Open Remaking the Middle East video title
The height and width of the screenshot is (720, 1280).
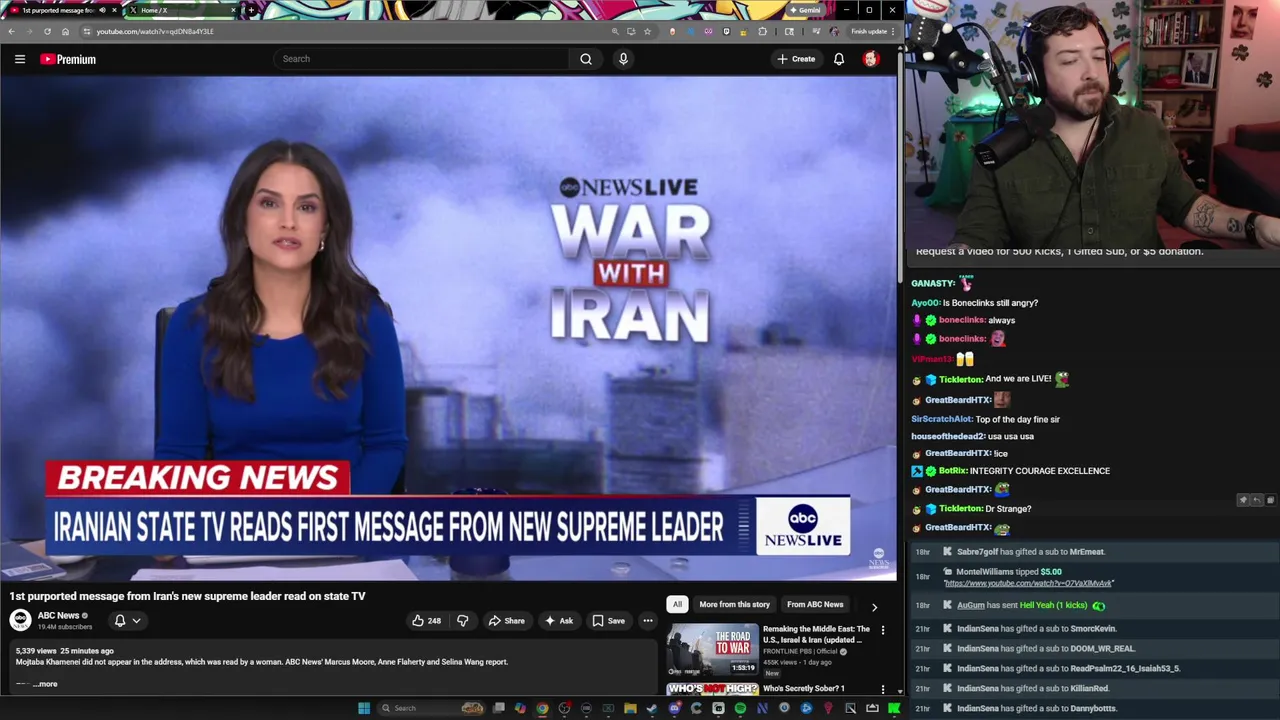coord(816,634)
